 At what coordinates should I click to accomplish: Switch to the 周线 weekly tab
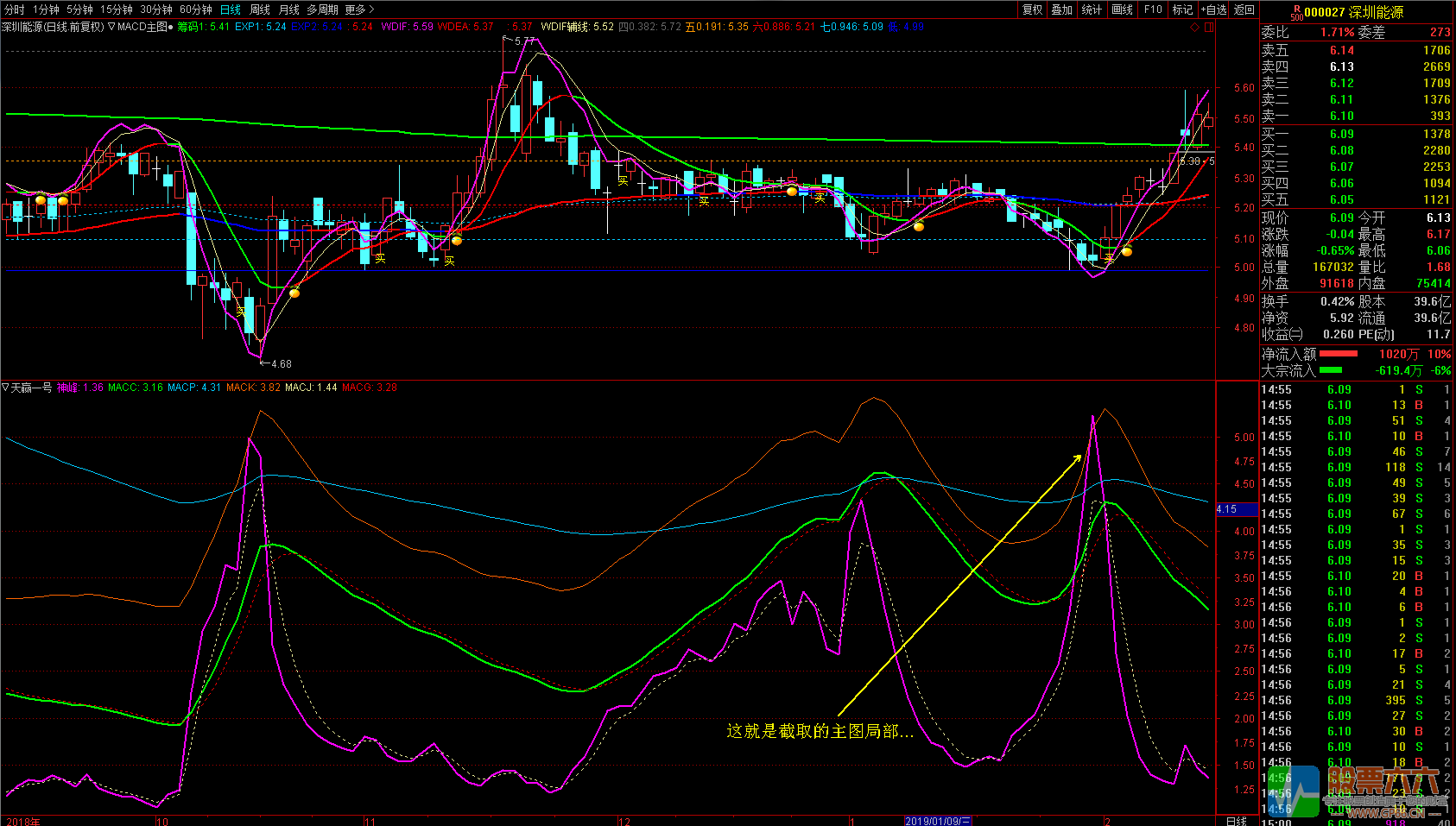coord(260,9)
